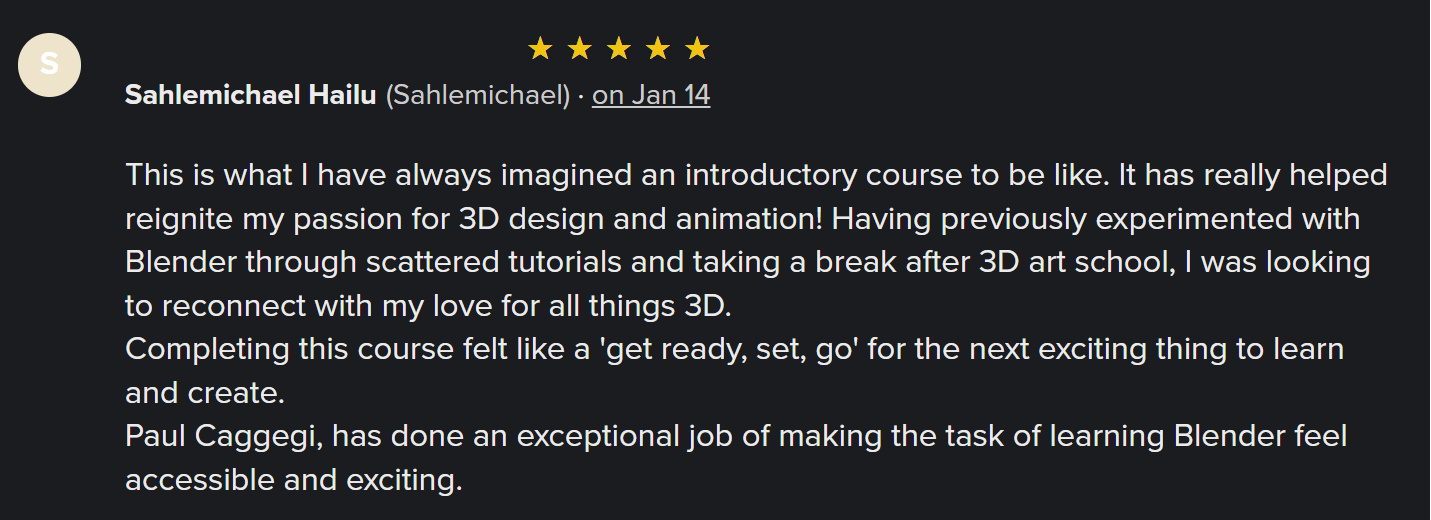Click the line starting "Blender through scattered tutorials"

(747, 262)
